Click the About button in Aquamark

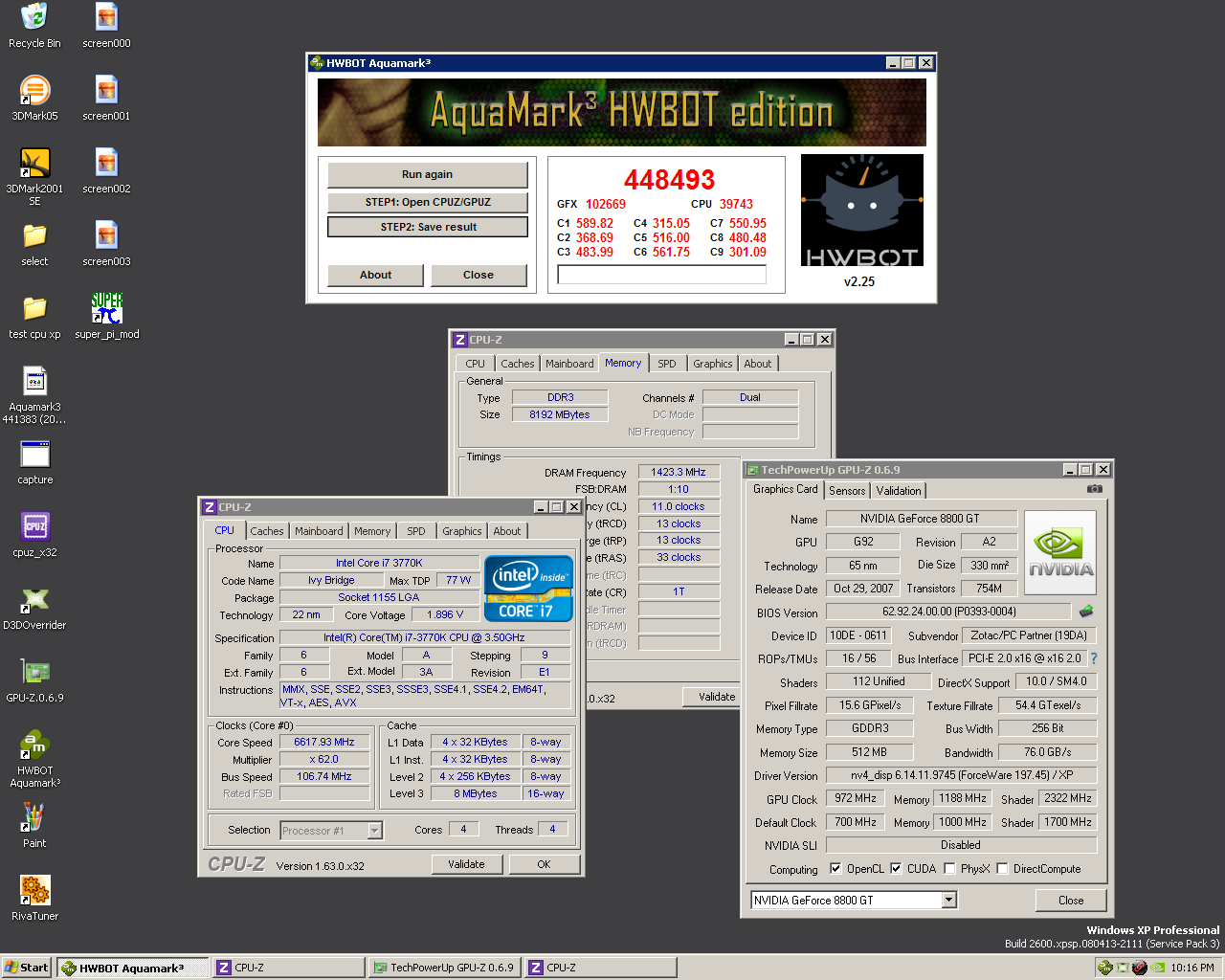pos(375,275)
